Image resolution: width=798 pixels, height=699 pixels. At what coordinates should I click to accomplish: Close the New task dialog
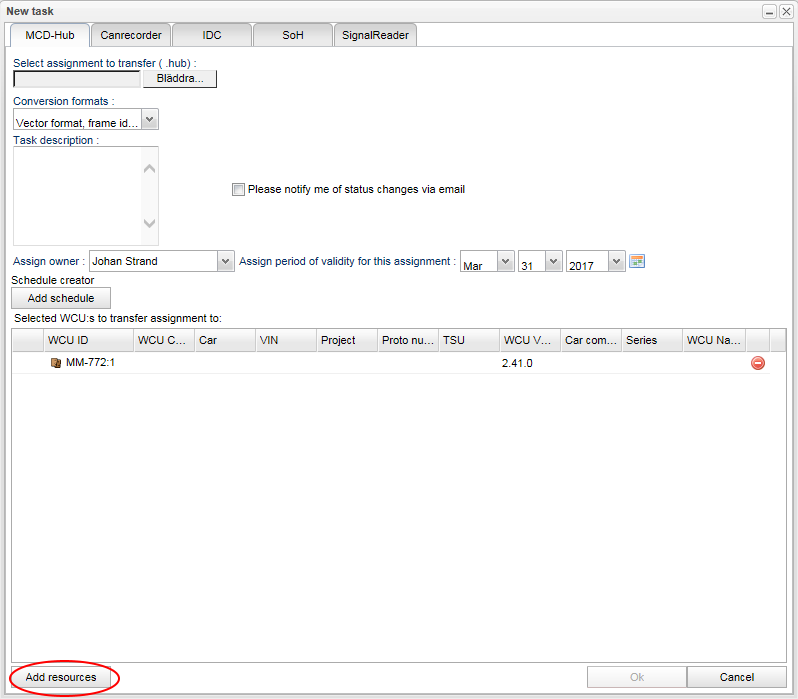pos(786,11)
